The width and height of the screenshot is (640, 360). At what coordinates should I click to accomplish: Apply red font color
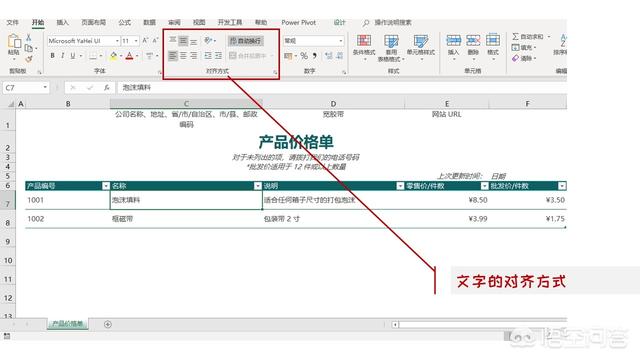coord(129,56)
